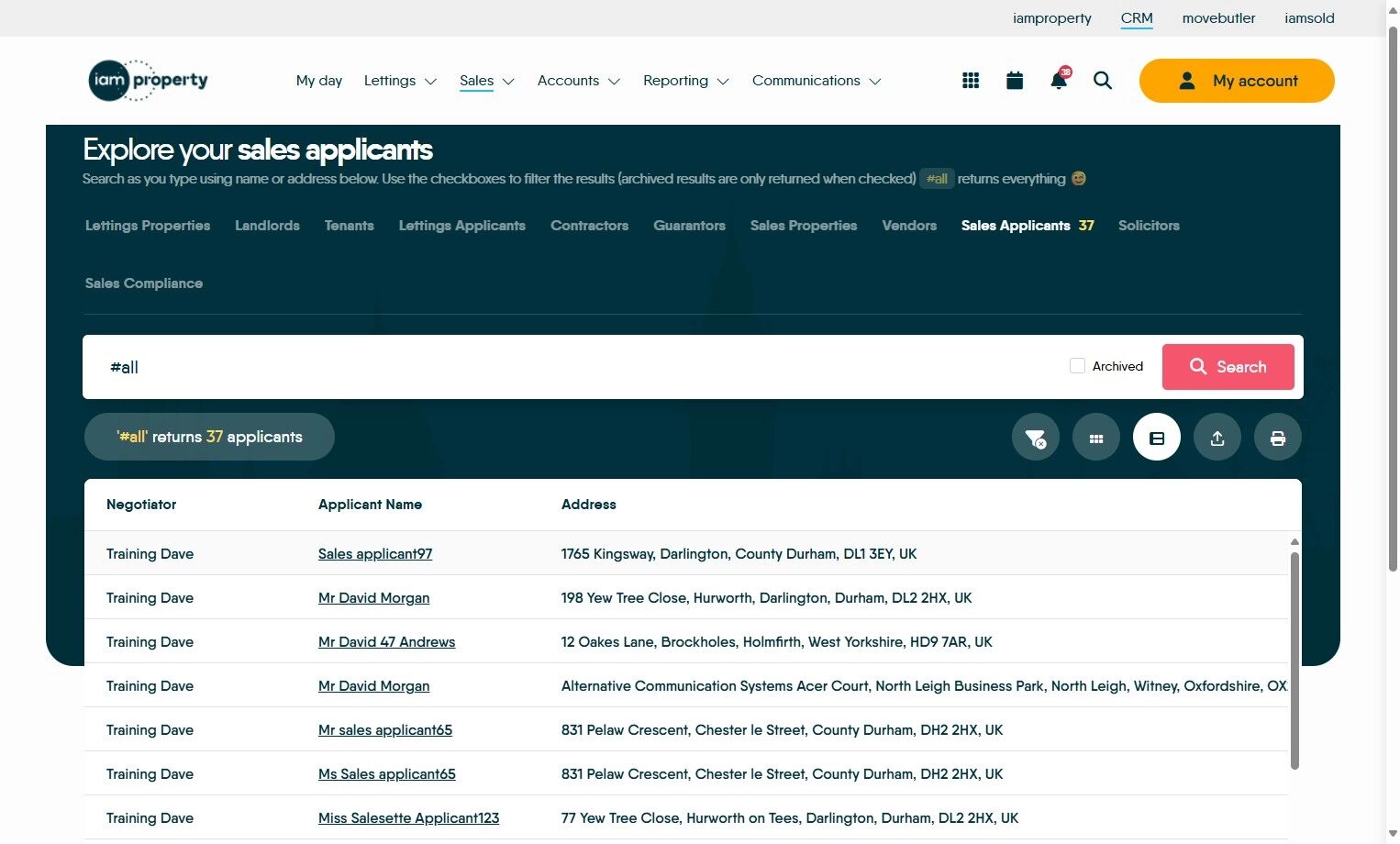Image resolution: width=1400 pixels, height=844 pixels.
Task: Click the #all tag in the description
Action: (x=937, y=179)
